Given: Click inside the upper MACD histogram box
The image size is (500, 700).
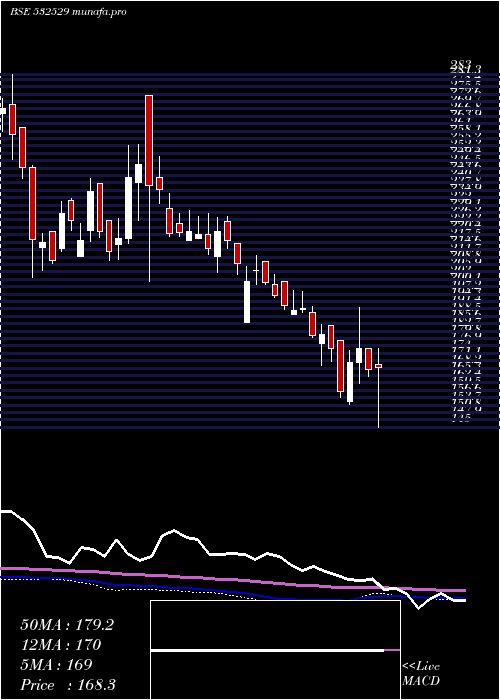Looking at the screenshot, I should coord(275,625).
